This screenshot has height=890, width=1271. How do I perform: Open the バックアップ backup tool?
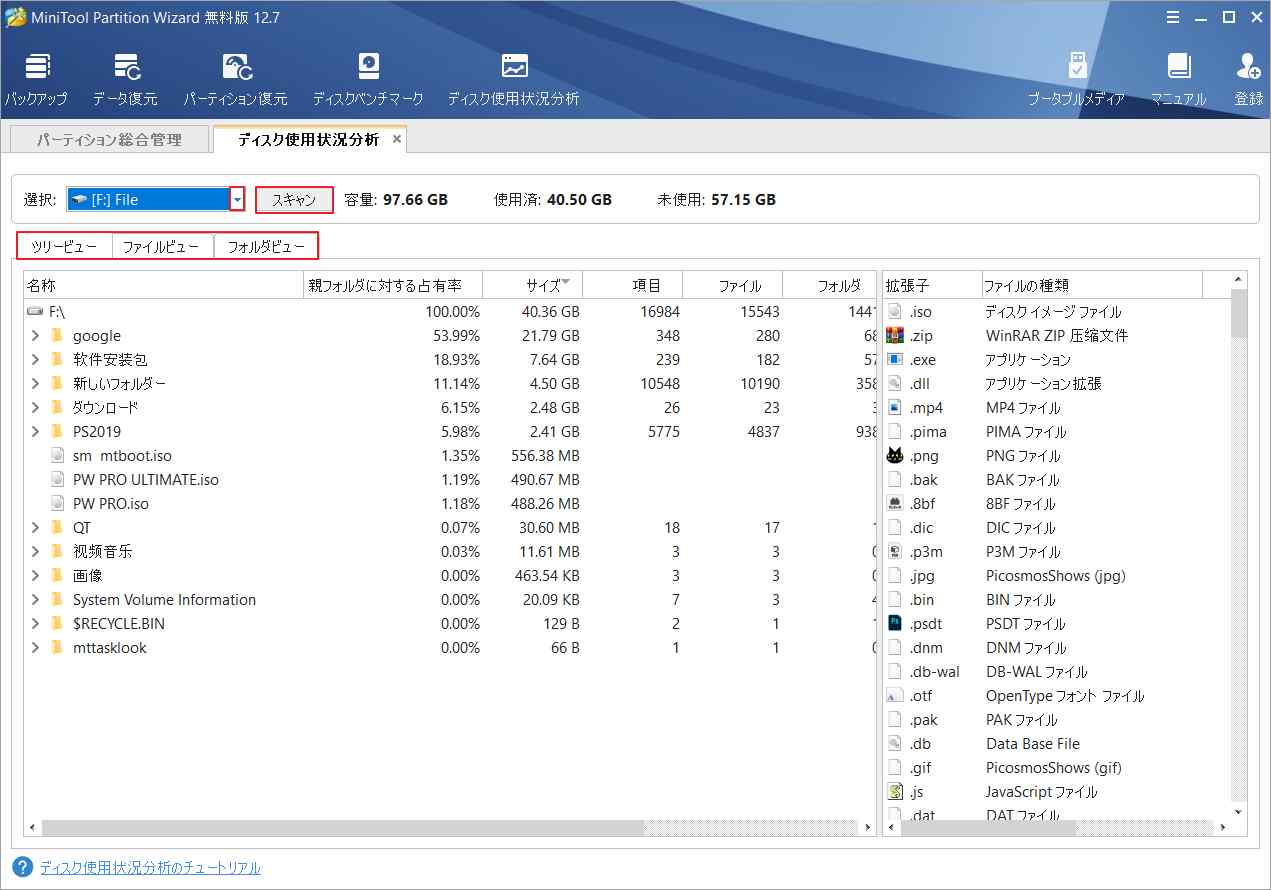click(x=36, y=79)
